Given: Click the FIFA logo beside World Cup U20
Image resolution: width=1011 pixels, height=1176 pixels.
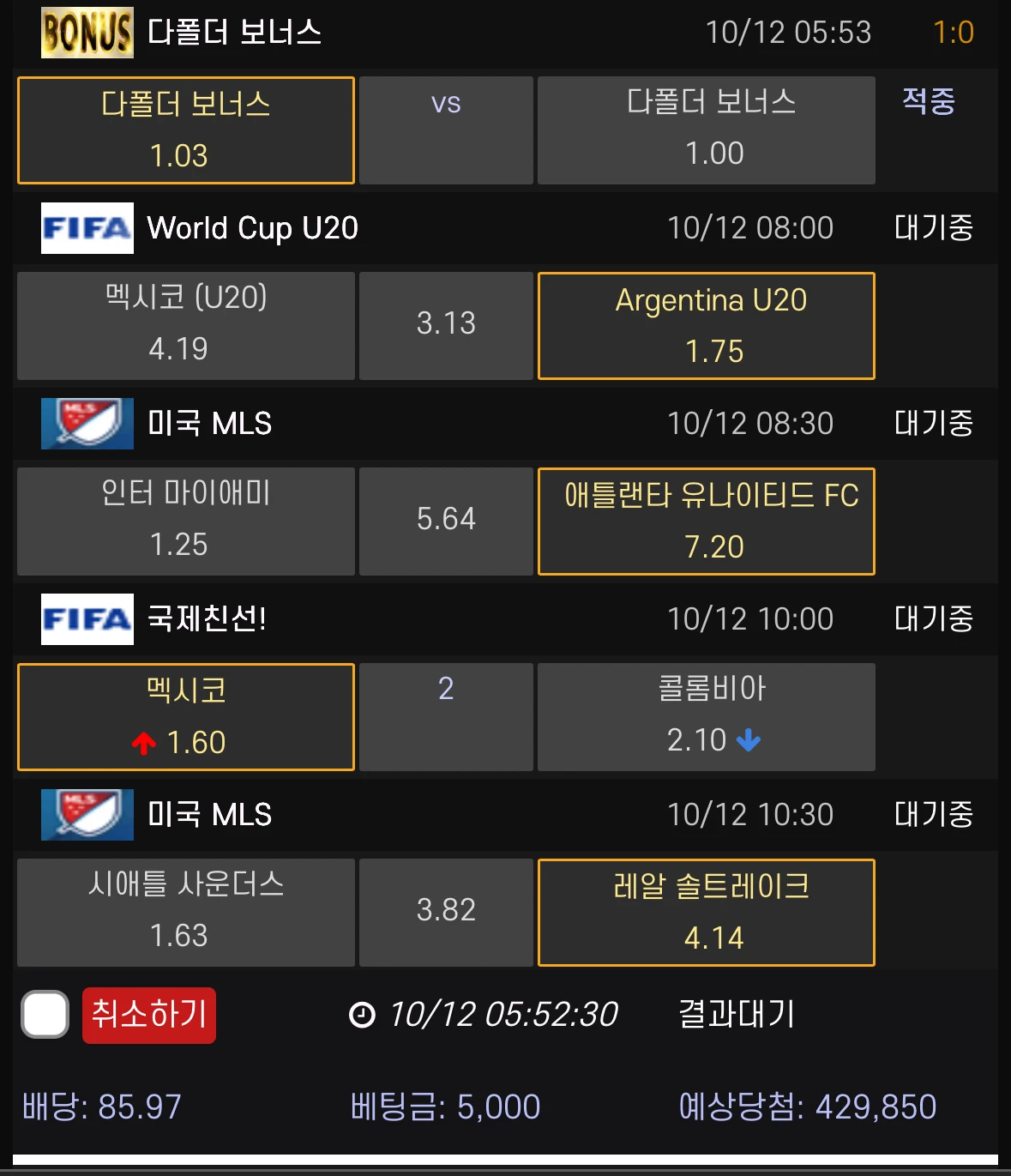Looking at the screenshot, I should click(87, 228).
